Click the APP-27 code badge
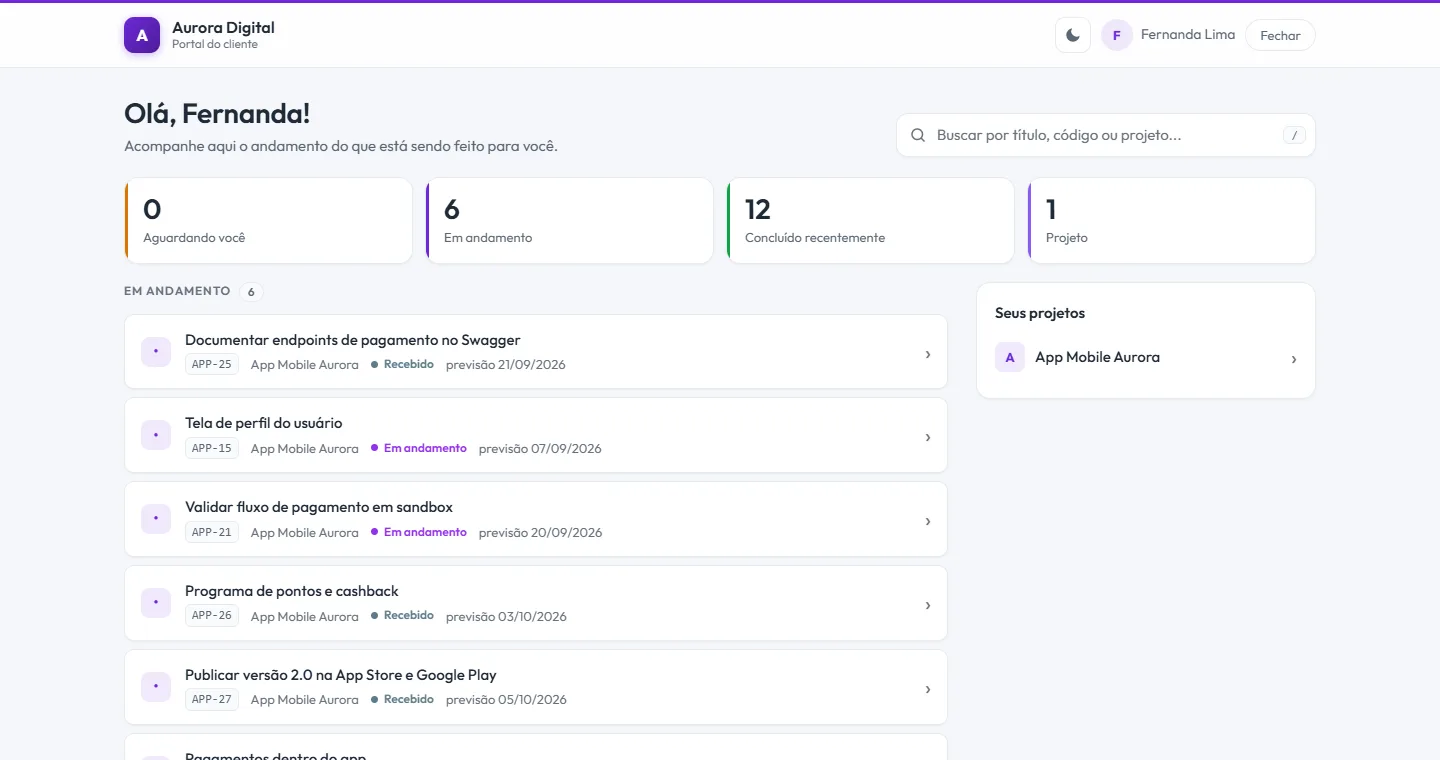This screenshot has height=760, width=1440. 212,699
